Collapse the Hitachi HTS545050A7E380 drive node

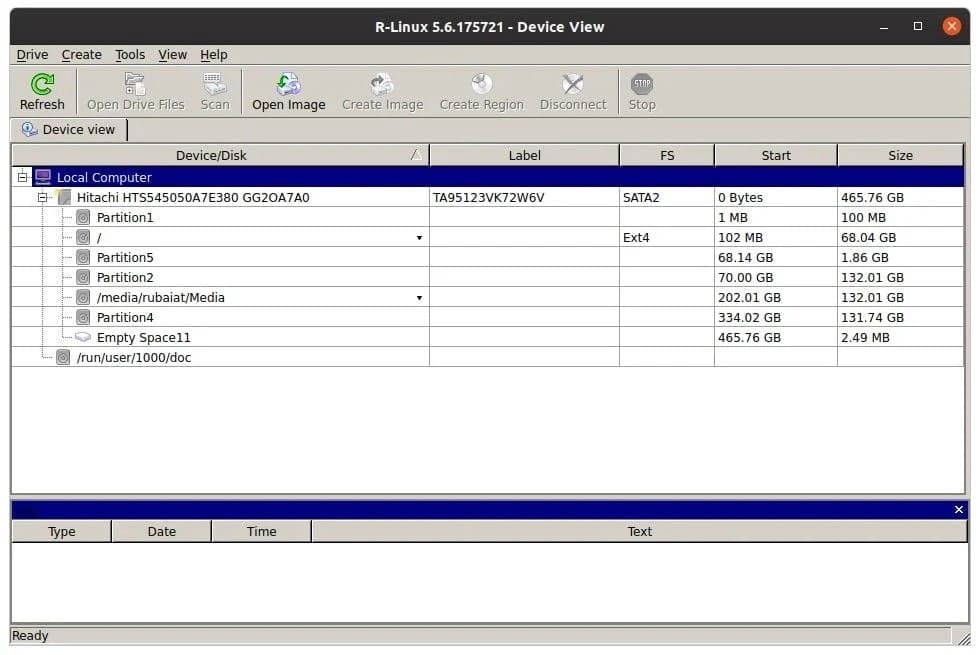(x=41, y=197)
